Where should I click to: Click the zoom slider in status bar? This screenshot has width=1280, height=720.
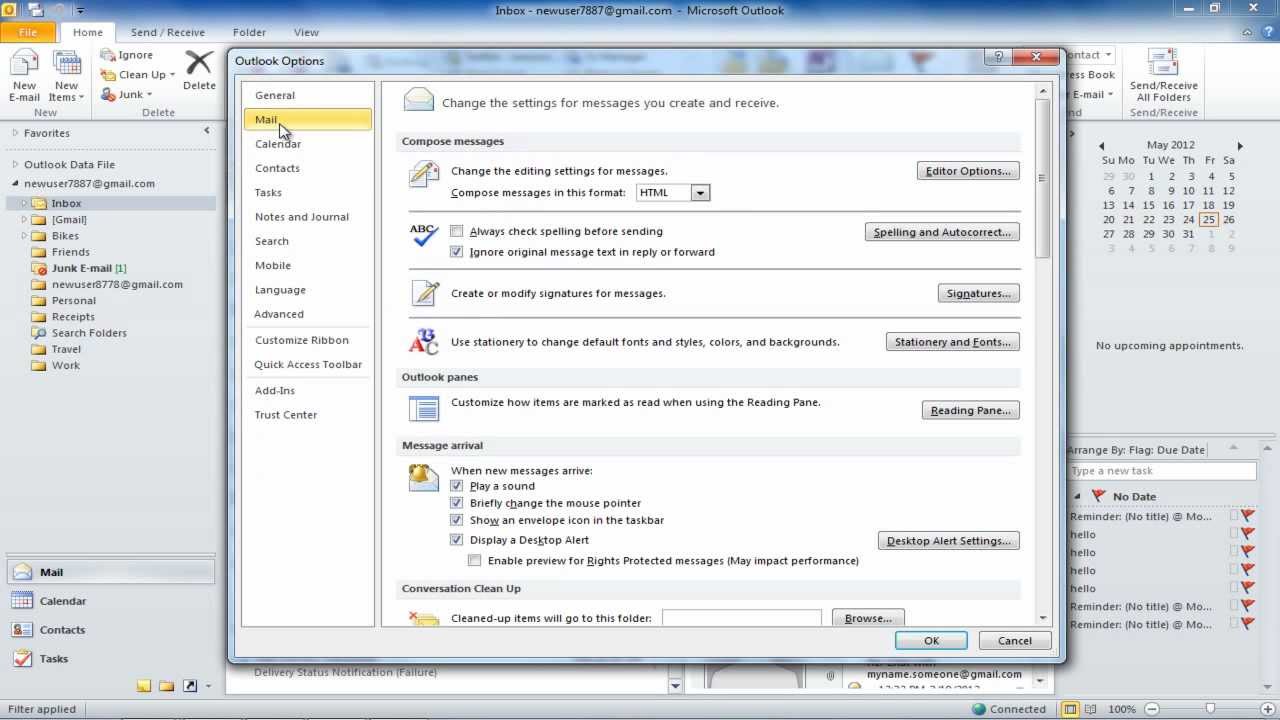pos(1210,709)
